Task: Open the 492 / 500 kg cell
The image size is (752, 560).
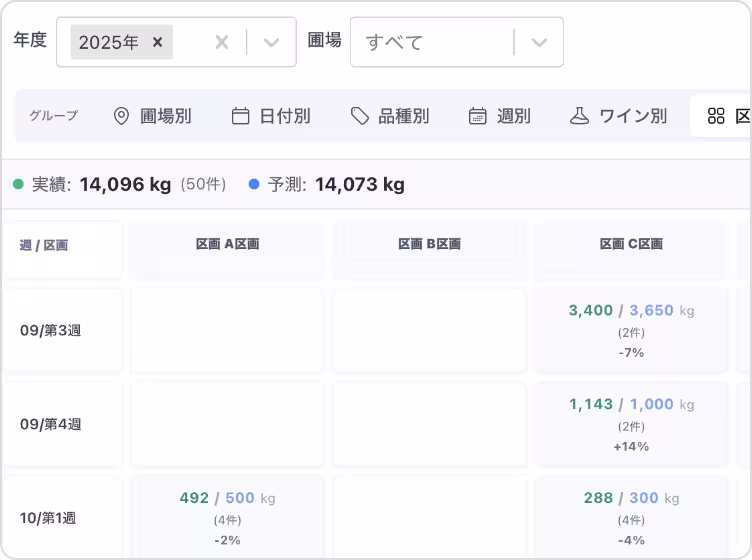Action: coord(227,519)
